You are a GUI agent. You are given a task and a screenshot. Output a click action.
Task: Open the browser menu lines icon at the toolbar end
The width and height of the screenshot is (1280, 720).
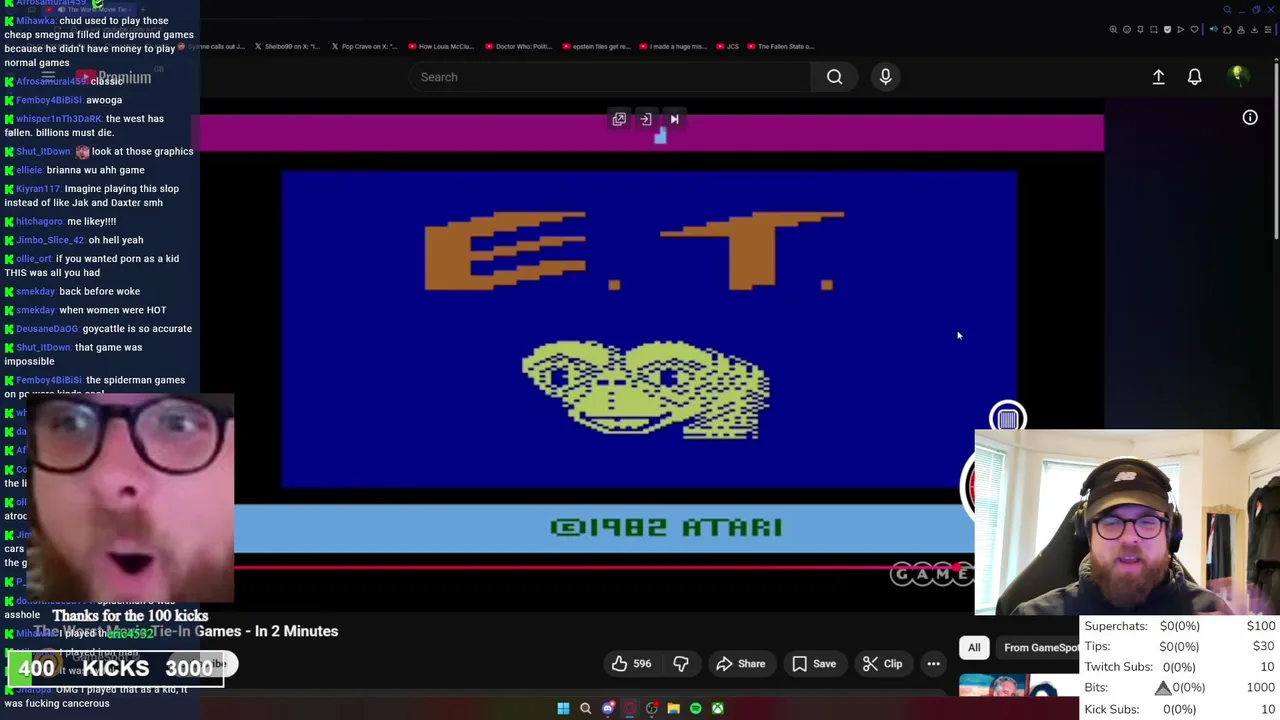pos(1269,30)
